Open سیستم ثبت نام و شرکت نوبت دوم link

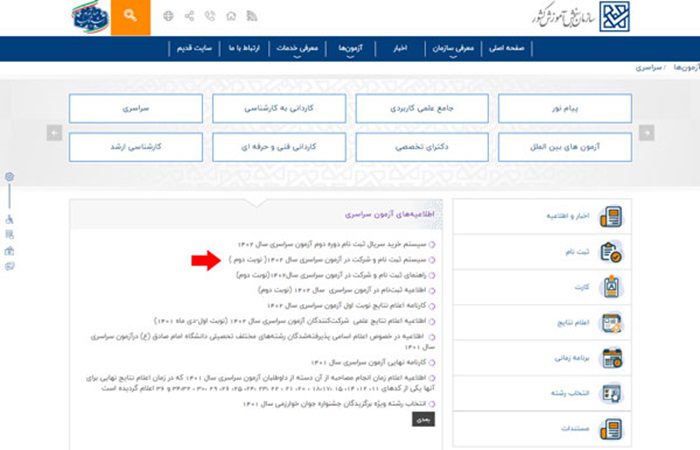tap(328, 260)
